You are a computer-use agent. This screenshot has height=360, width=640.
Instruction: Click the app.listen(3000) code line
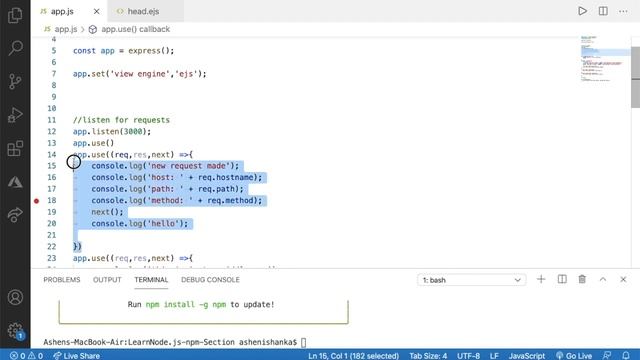(112, 131)
